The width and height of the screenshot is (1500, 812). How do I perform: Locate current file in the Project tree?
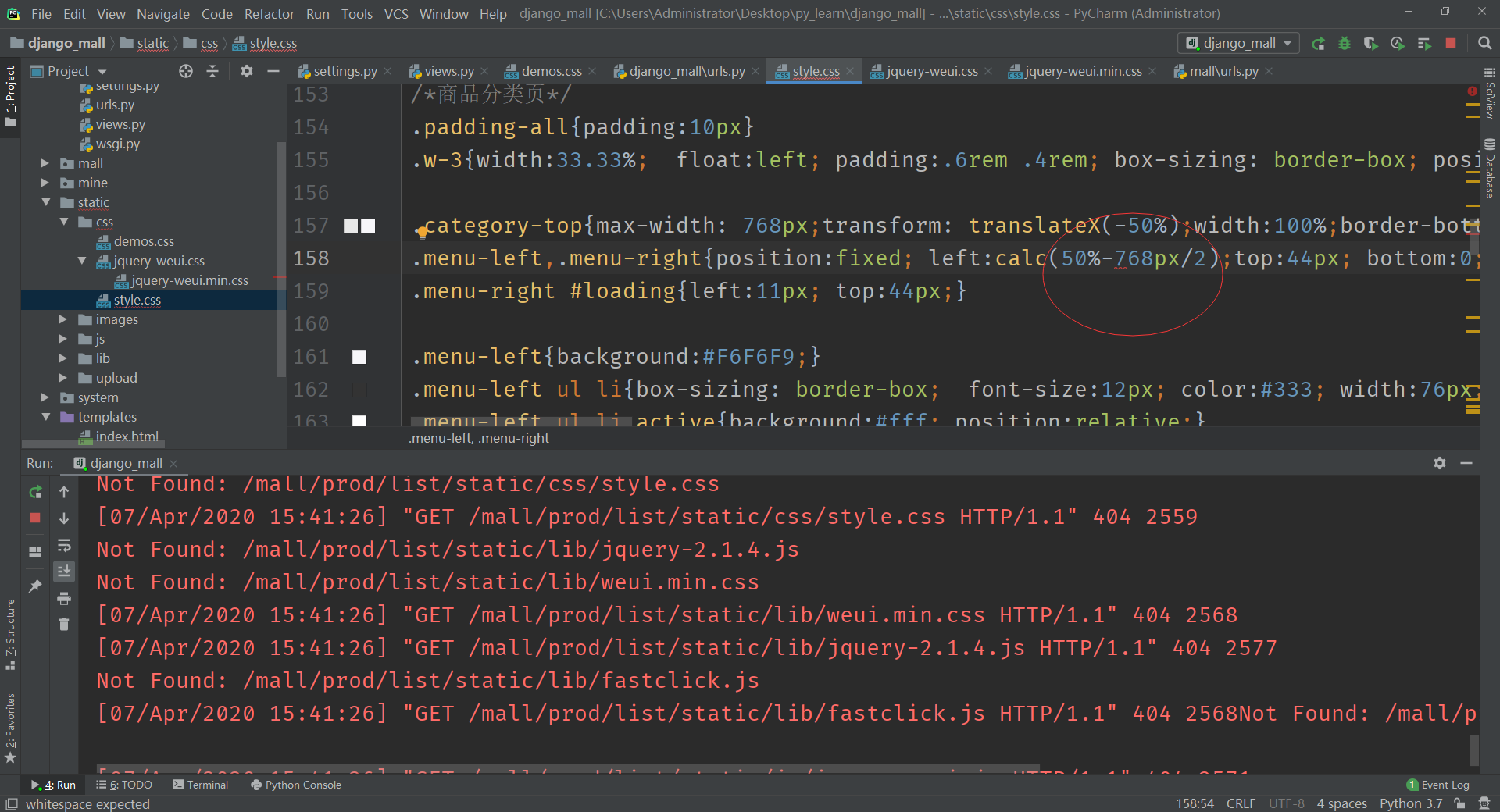(x=186, y=71)
